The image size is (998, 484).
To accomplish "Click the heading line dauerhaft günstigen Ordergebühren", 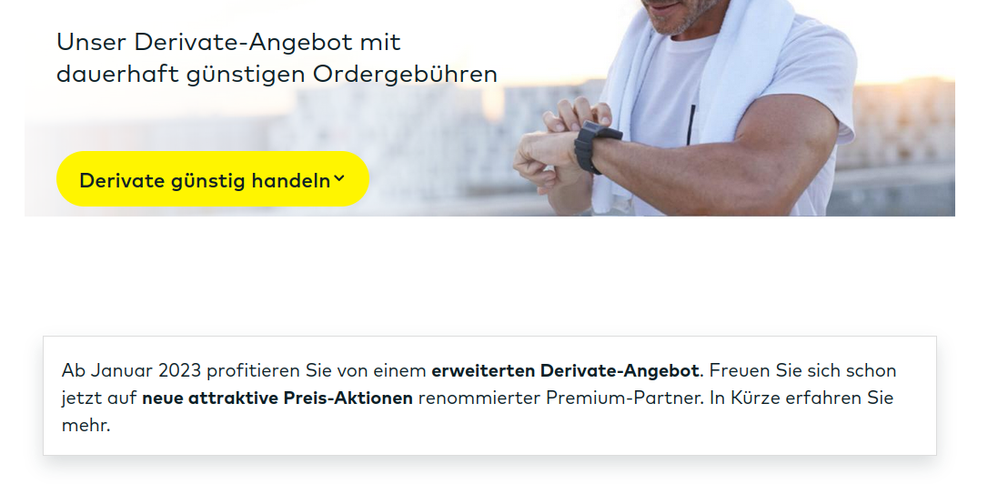I will click(x=277, y=75).
